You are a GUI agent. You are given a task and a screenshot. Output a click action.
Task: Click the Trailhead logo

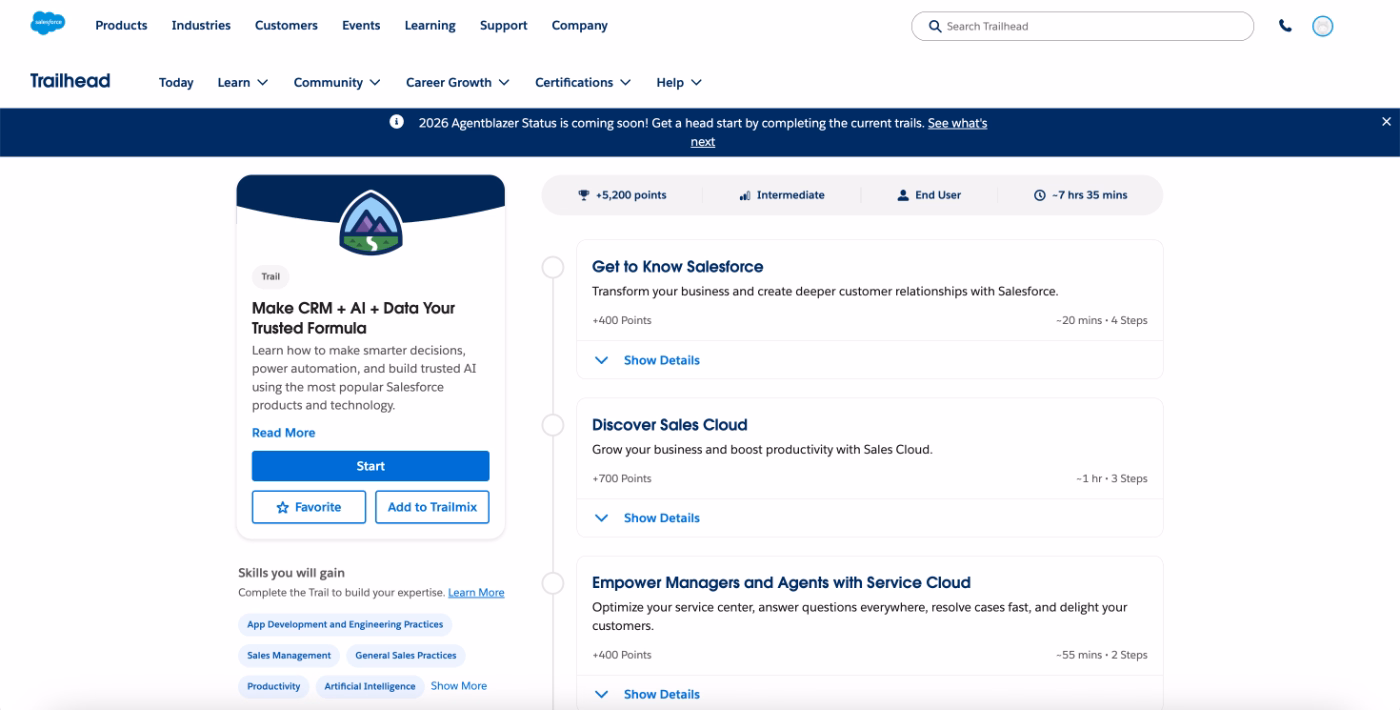[x=70, y=81]
